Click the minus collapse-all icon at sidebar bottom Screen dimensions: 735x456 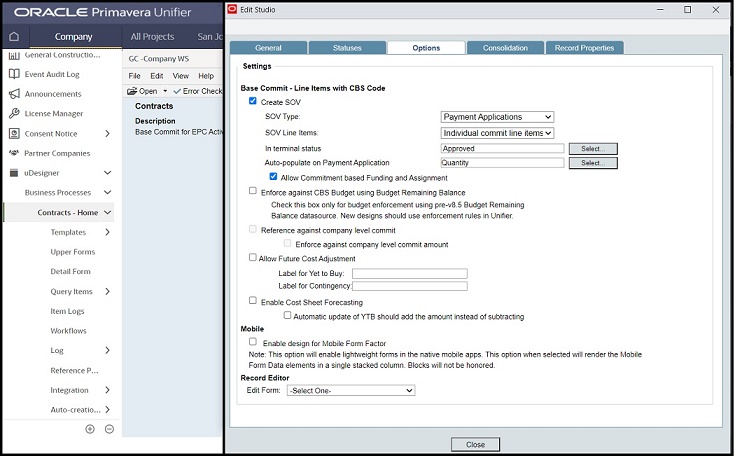109,429
